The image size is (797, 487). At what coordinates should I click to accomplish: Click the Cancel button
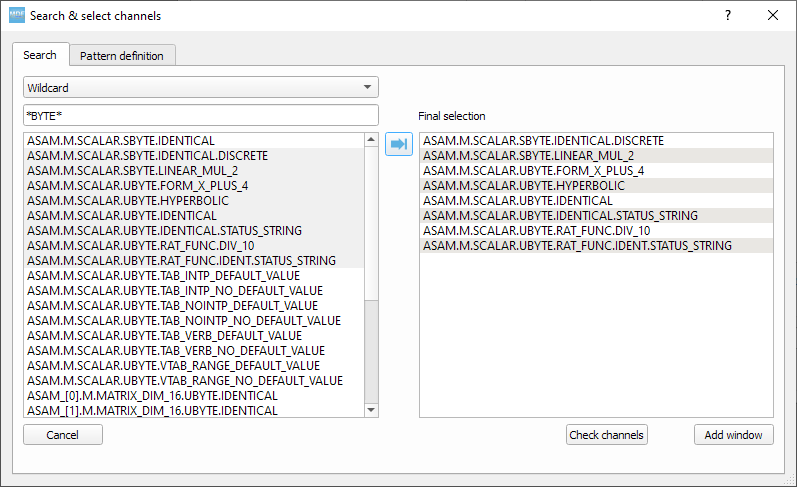coord(63,435)
